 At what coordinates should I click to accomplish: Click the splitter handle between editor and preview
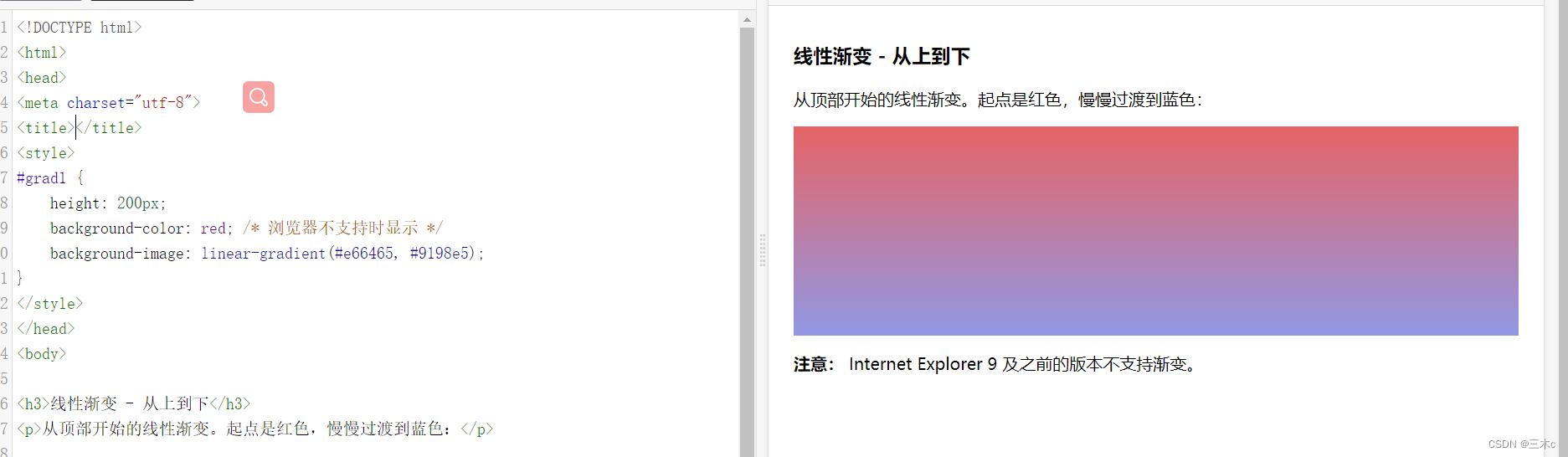(x=762, y=250)
